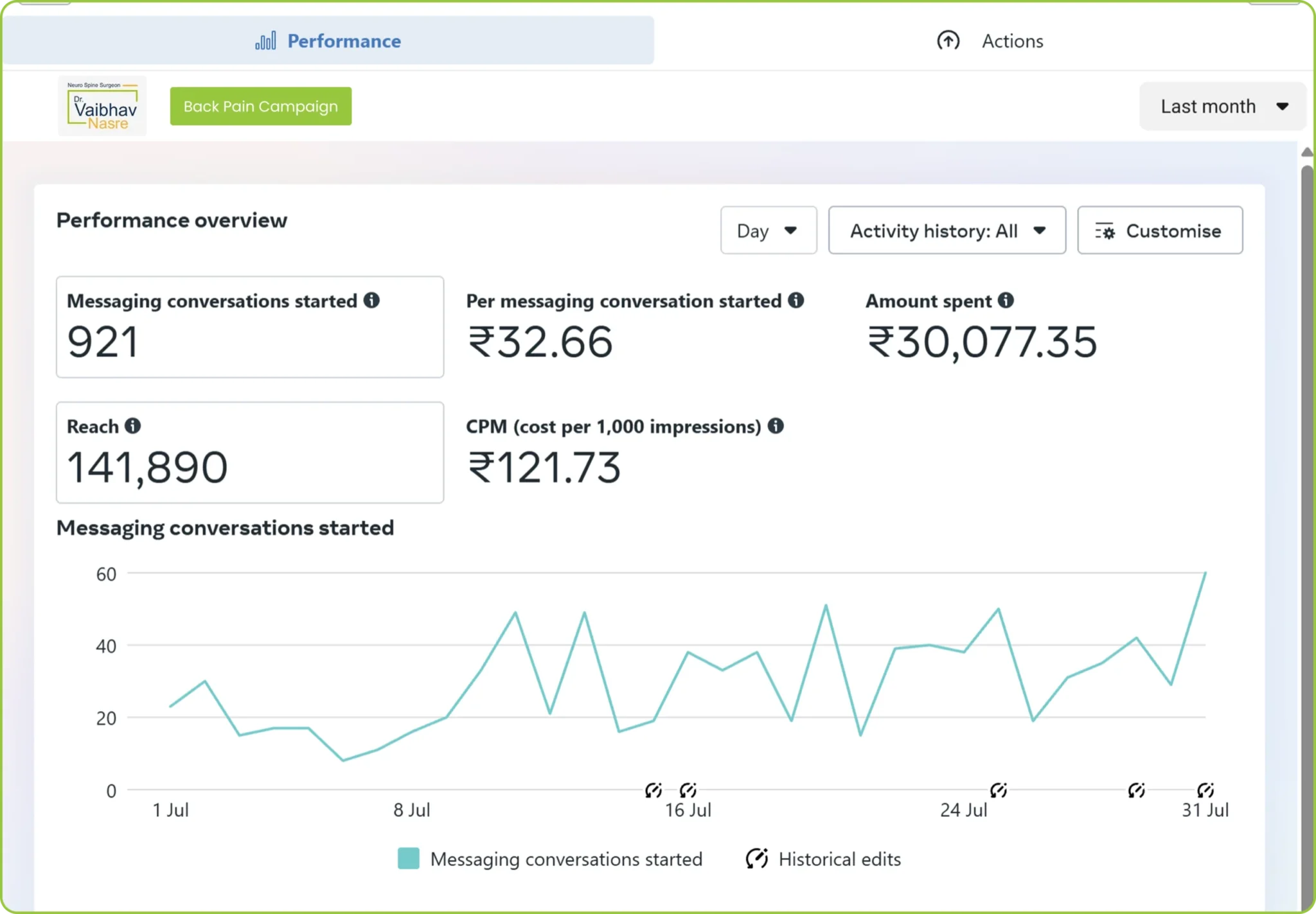Screen dimensions: 1316x914
Task: Expand the Day granularity dropdown
Action: (x=769, y=231)
